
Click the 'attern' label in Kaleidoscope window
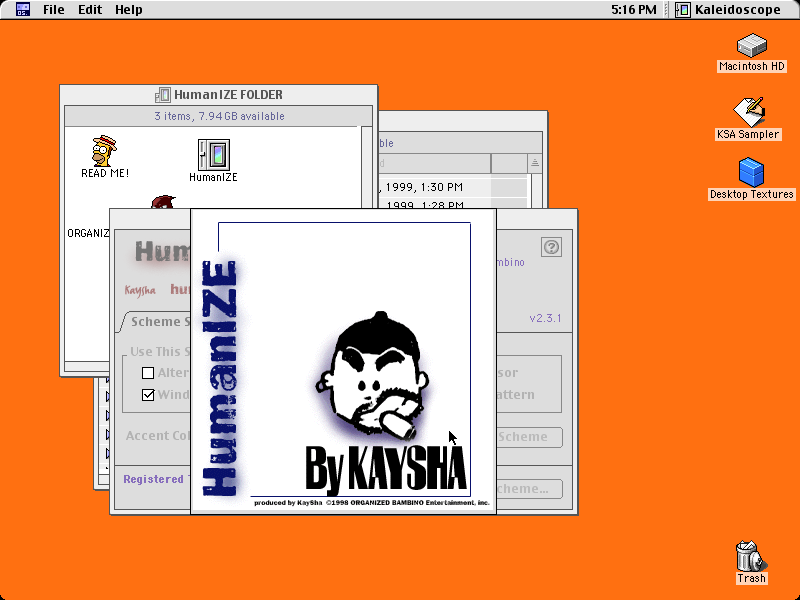pyautogui.click(x=515, y=394)
